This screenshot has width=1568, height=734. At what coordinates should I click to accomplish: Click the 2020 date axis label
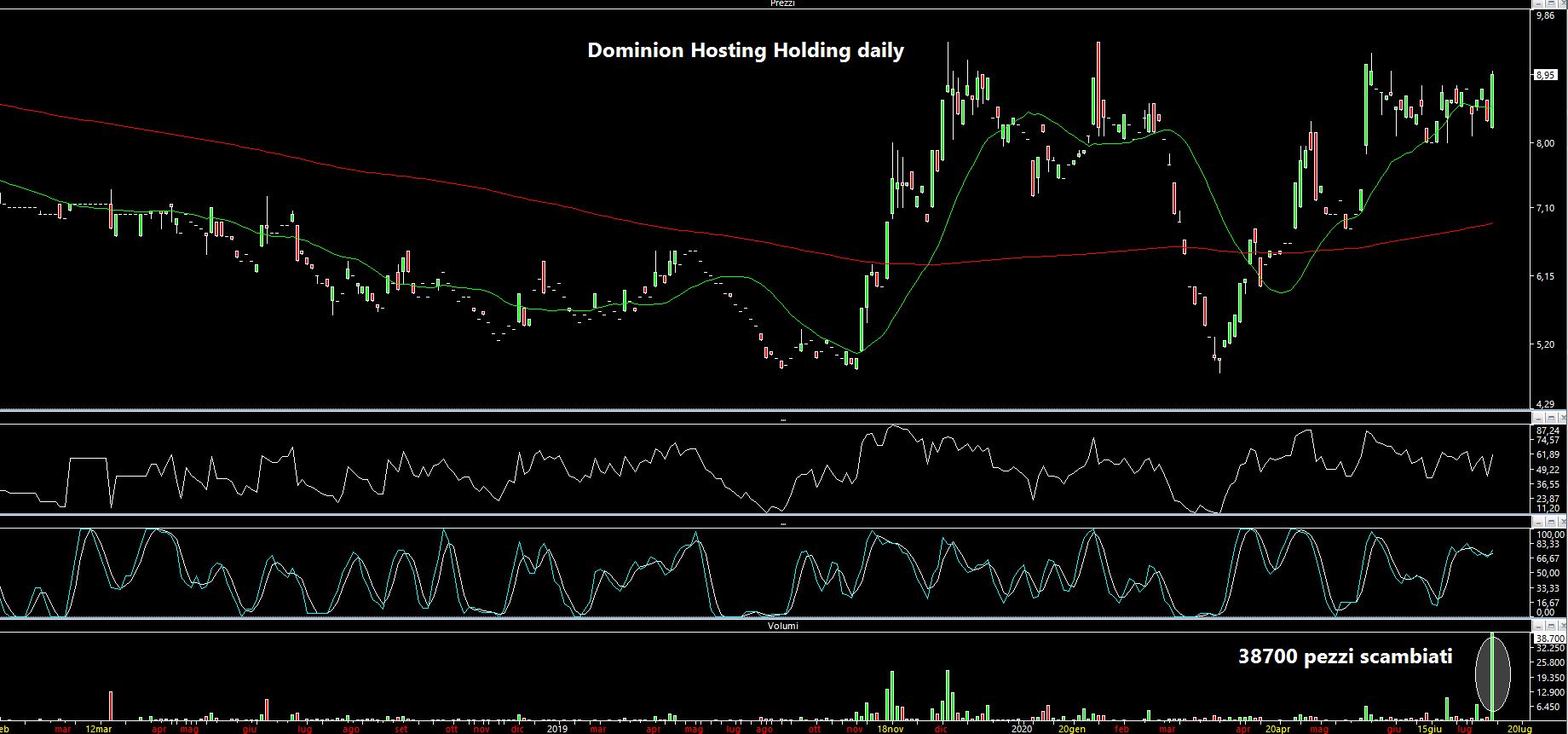coord(1023,729)
